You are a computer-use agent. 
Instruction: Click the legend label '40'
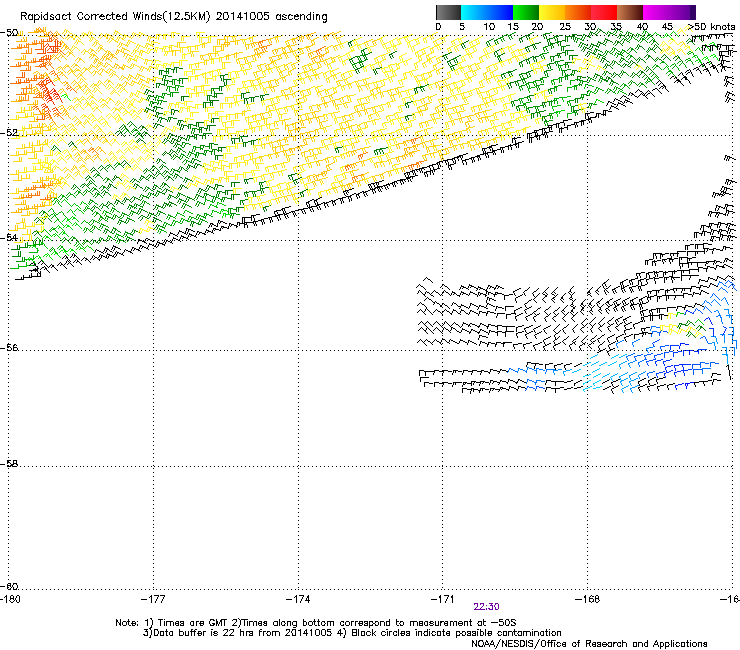pos(642,27)
